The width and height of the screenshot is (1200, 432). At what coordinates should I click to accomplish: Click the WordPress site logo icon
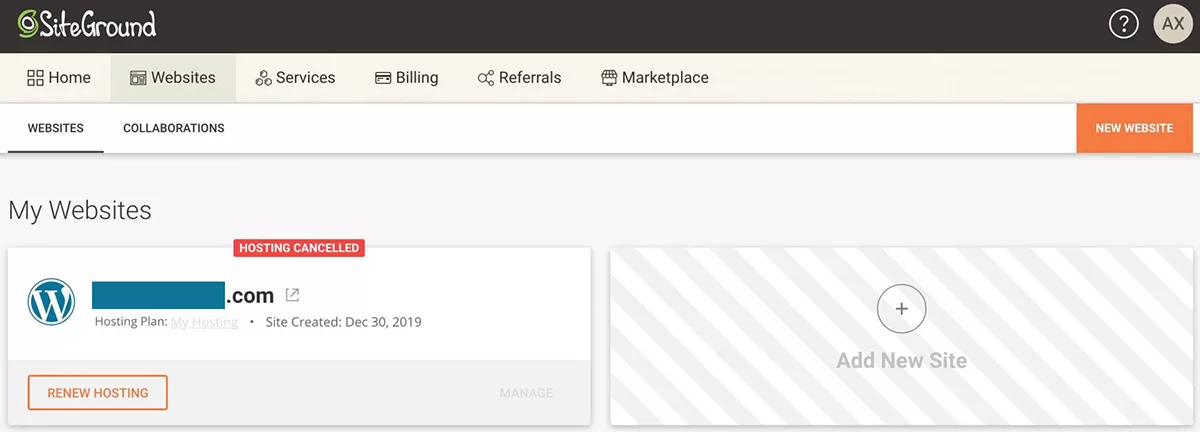point(53,301)
